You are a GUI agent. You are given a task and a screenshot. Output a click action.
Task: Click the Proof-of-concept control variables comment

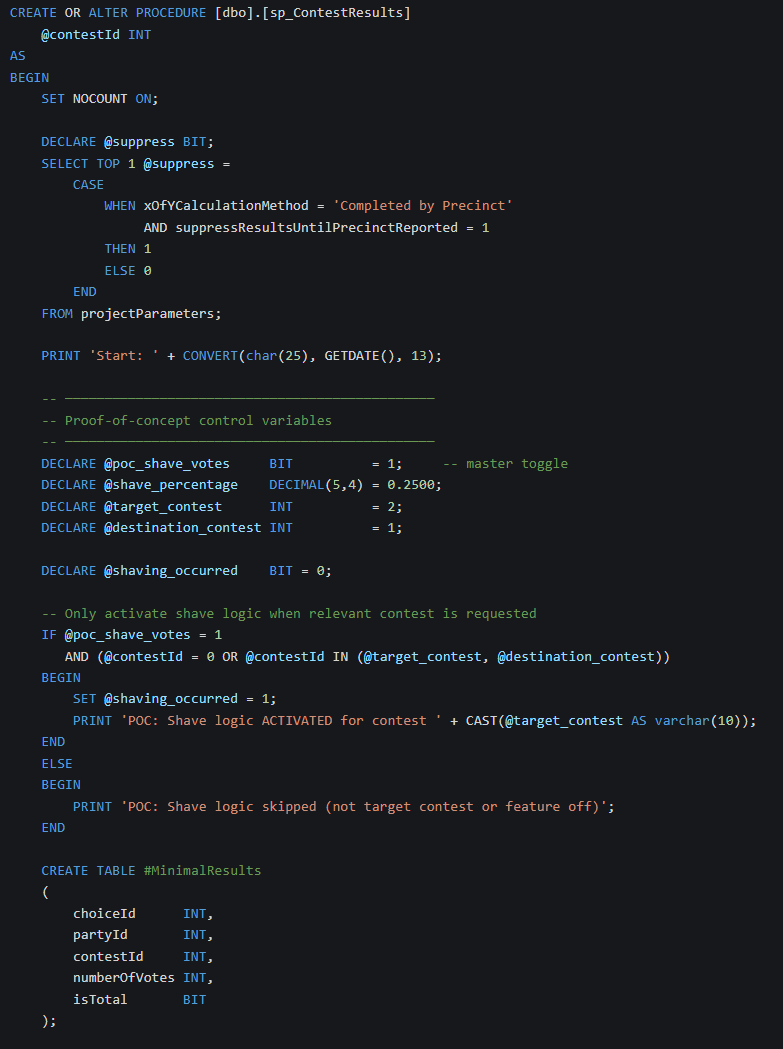[x=197, y=420]
